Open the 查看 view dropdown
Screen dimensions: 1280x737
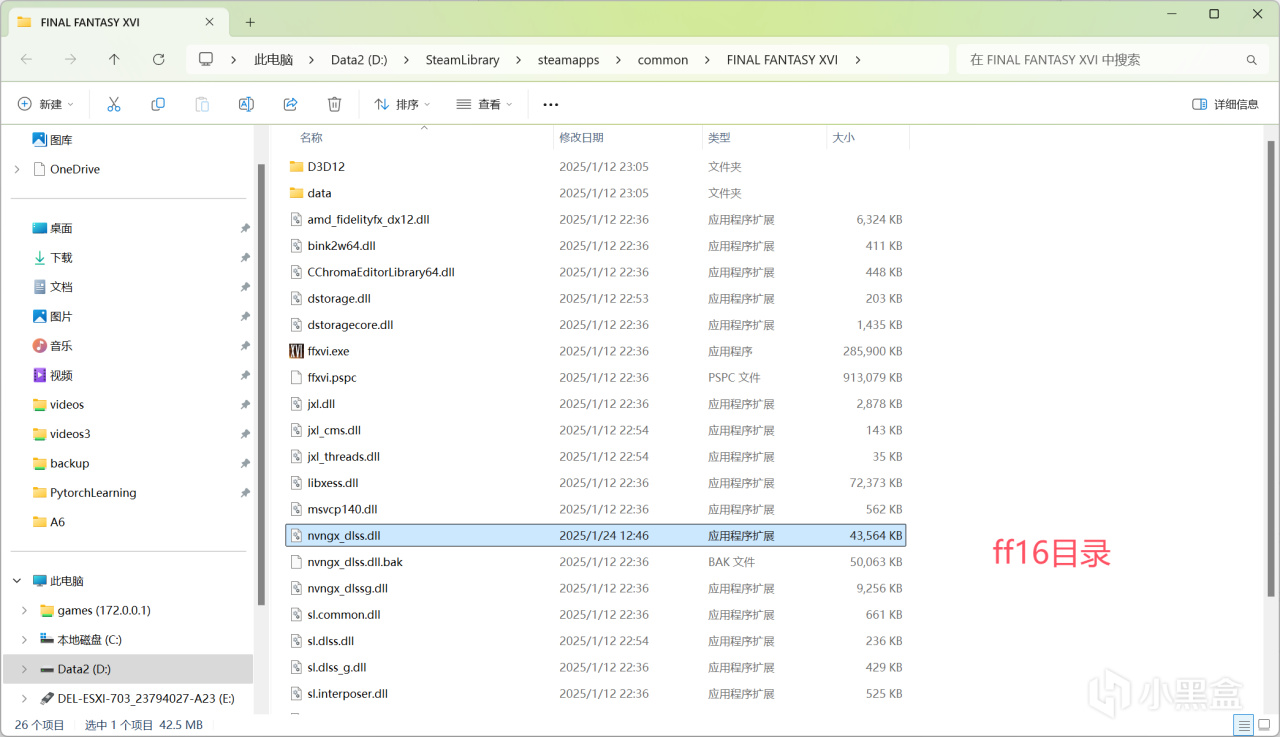[484, 104]
